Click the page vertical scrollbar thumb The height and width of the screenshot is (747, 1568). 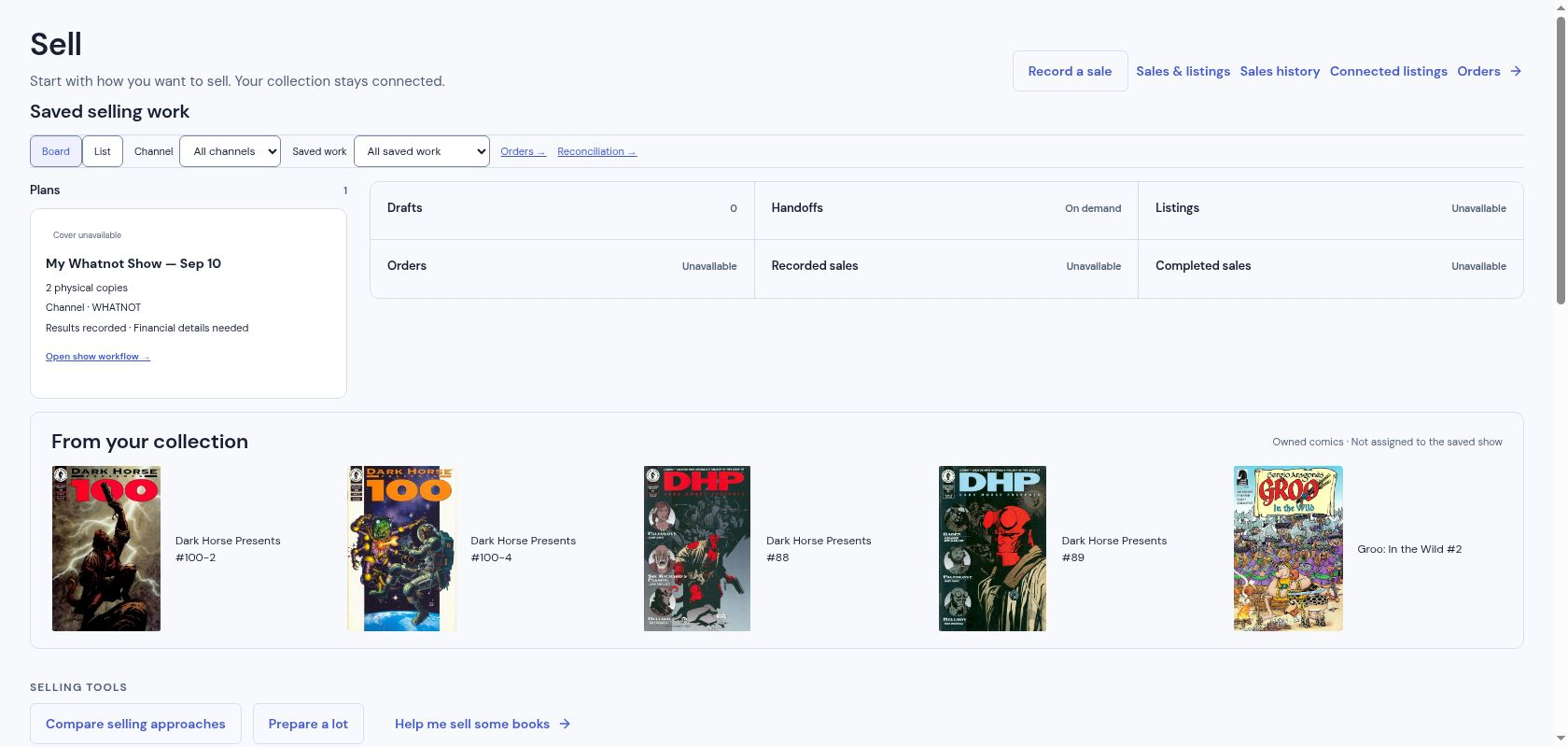(1561, 159)
